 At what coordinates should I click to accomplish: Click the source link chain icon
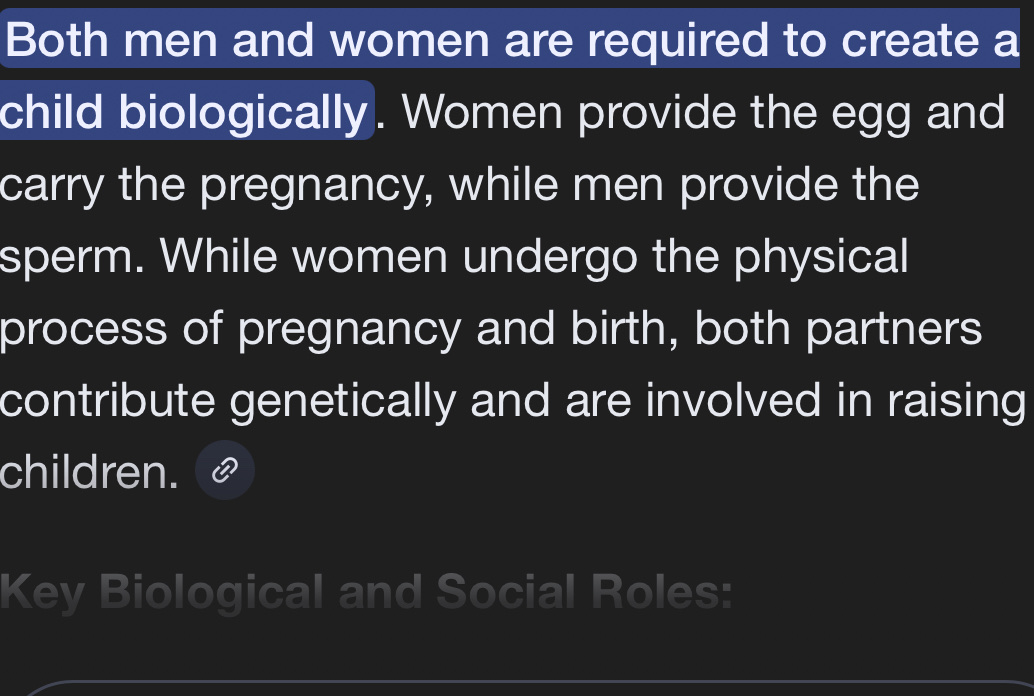[225, 471]
